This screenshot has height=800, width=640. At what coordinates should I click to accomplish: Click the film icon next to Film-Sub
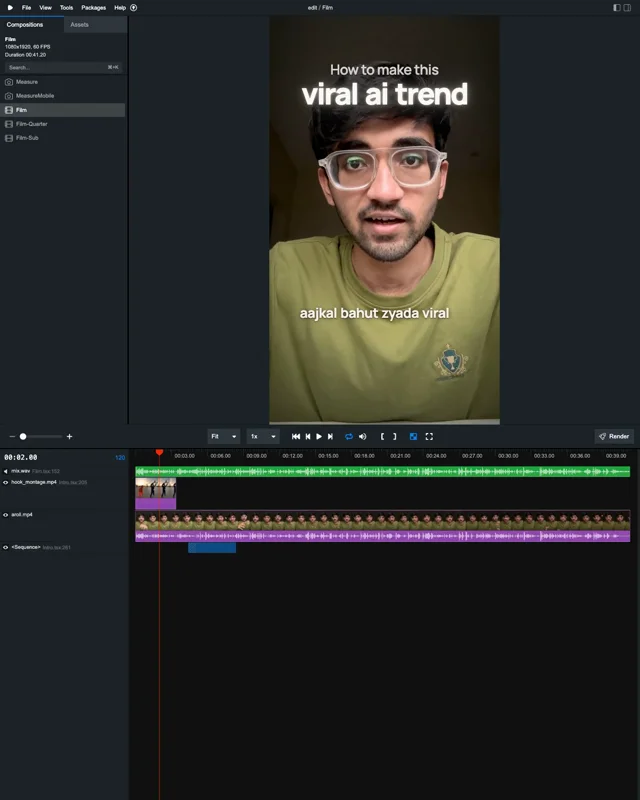coord(9,138)
